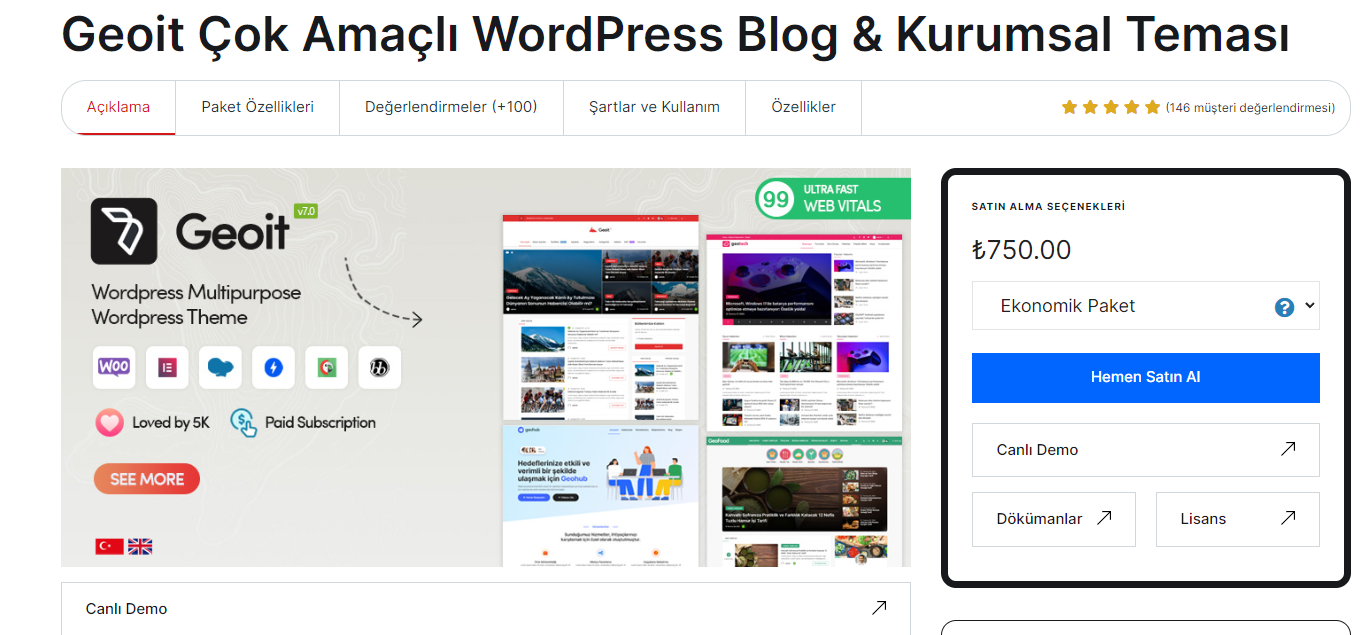Click the Geoit news demo thumbnail
The height and width of the screenshot is (635, 1366).
[x=600, y=317]
